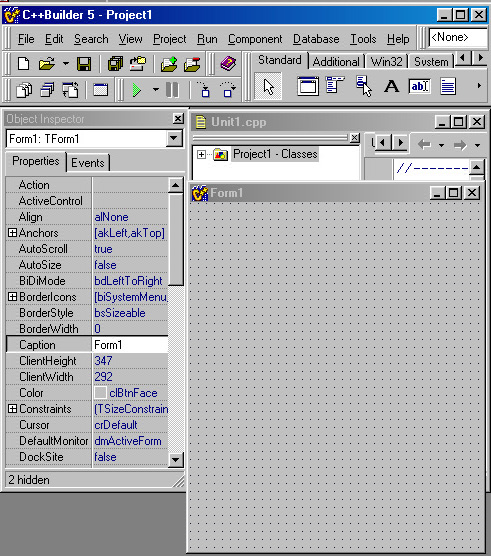Click the Save floppy disk icon
Image resolution: width=491 pixels, height=556 pixels.
point(84,64)
